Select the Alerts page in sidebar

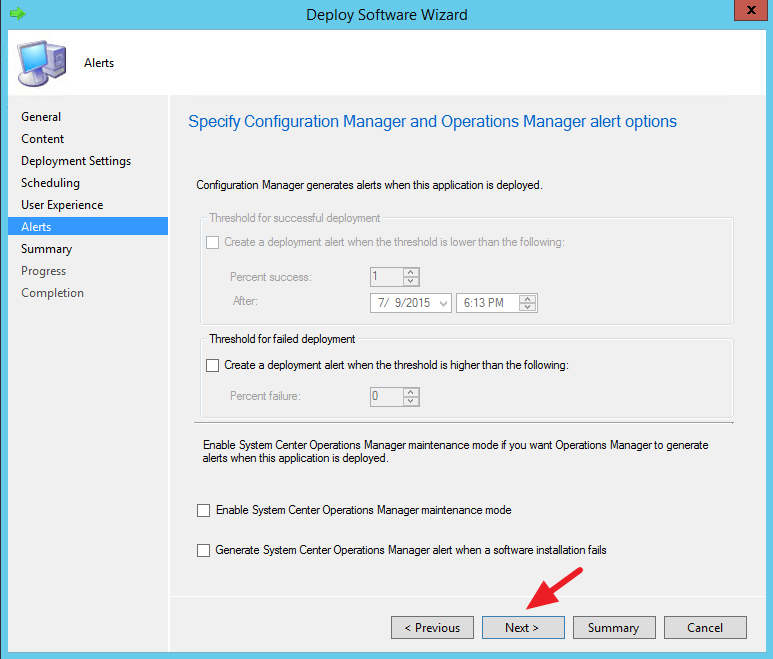tap(88, 226)
